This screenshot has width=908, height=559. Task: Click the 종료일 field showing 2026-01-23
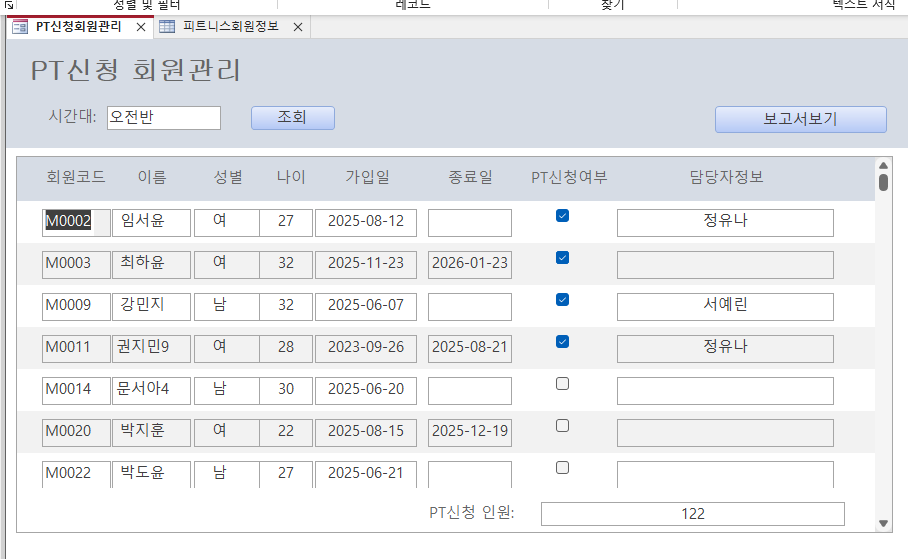469,264
